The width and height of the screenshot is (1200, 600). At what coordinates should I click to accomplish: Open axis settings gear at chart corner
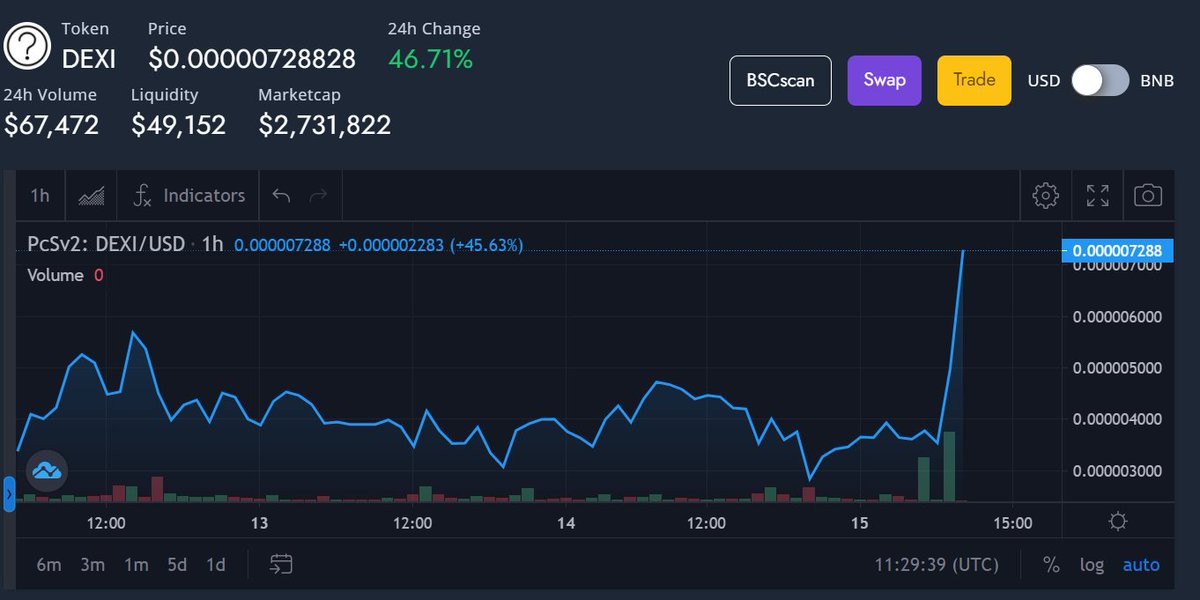click(1118, 521)
